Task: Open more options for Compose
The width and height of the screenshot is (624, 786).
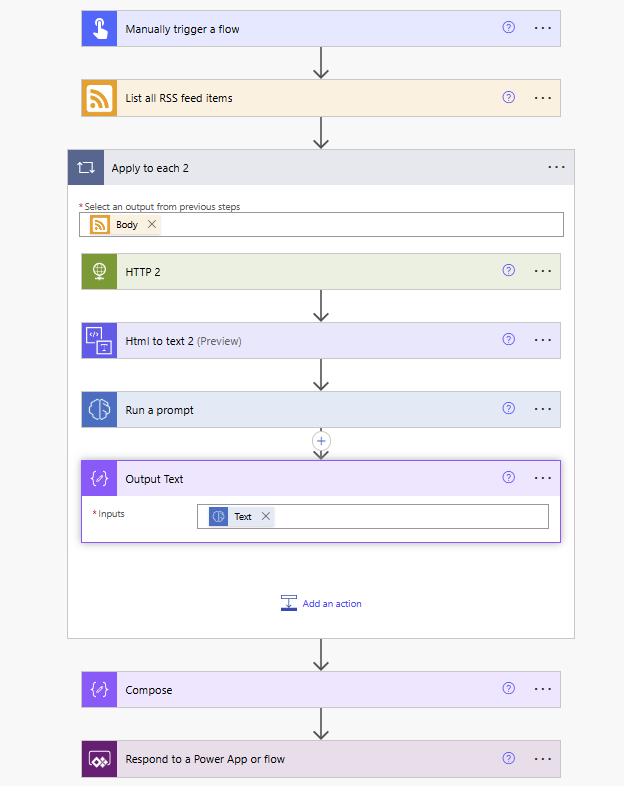Action: pyautogui.click(x=542, y=689)
